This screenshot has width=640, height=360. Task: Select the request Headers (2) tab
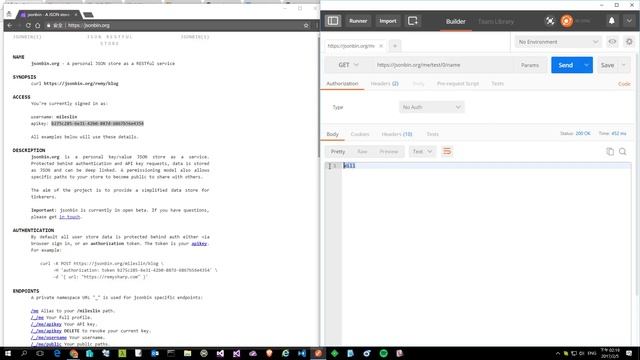(384, 83)
